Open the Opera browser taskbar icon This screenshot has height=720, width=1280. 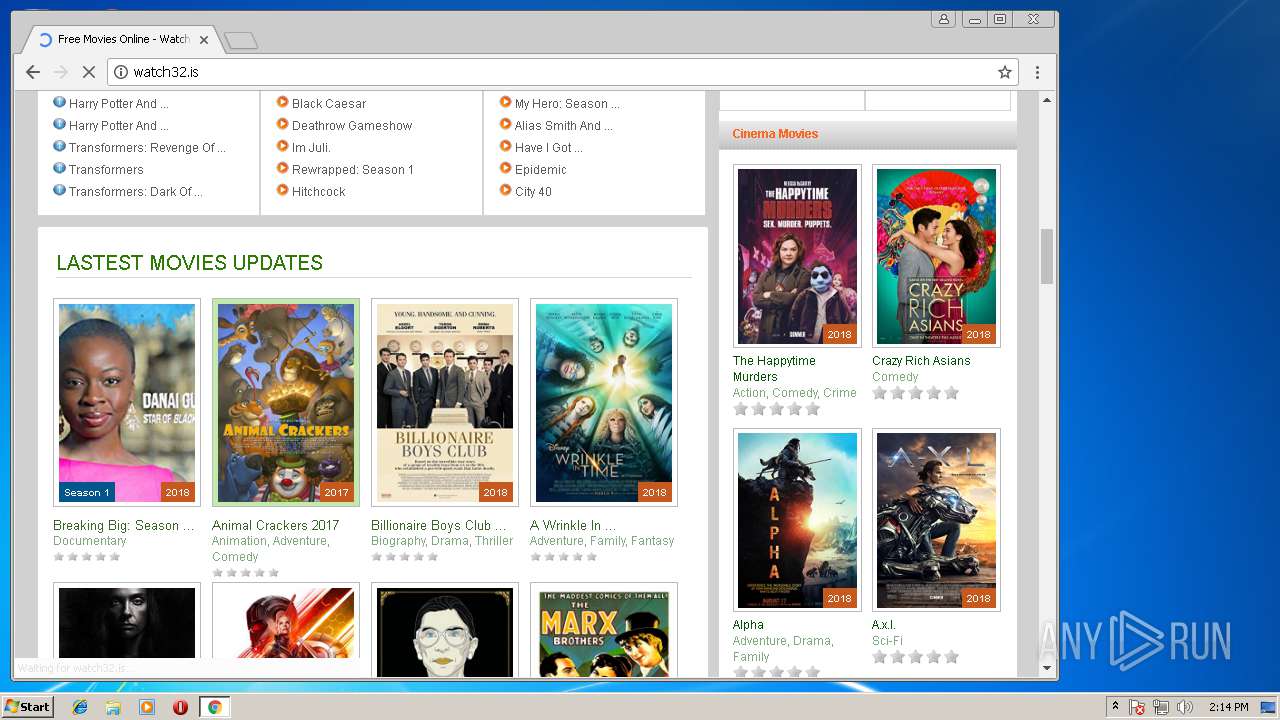coord(180,707)
